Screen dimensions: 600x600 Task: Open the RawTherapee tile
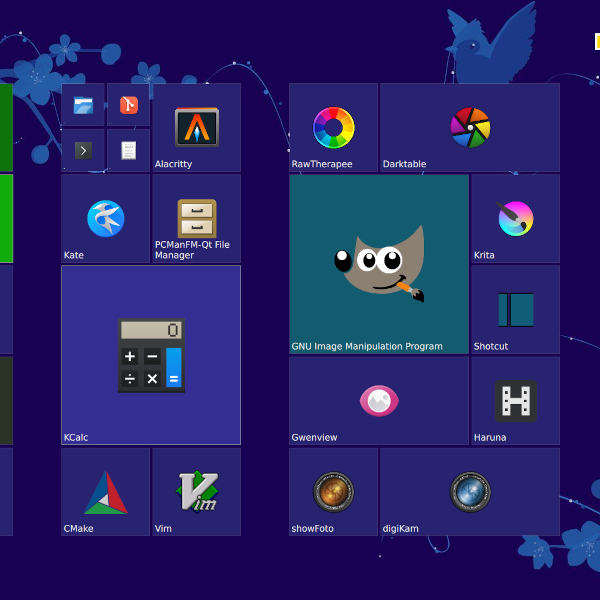click(334, 128)
